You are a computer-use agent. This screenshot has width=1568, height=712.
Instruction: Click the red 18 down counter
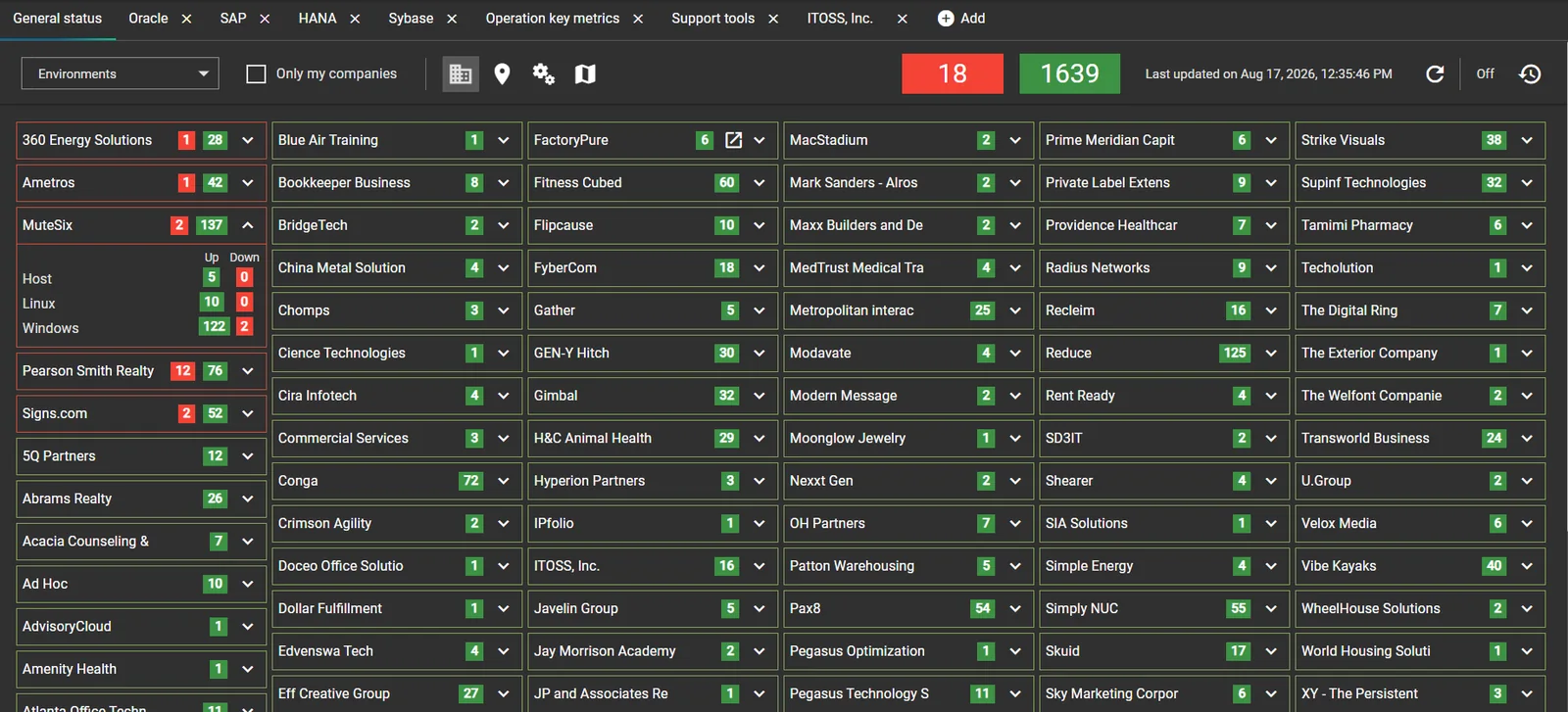click(x=953, y=73)
